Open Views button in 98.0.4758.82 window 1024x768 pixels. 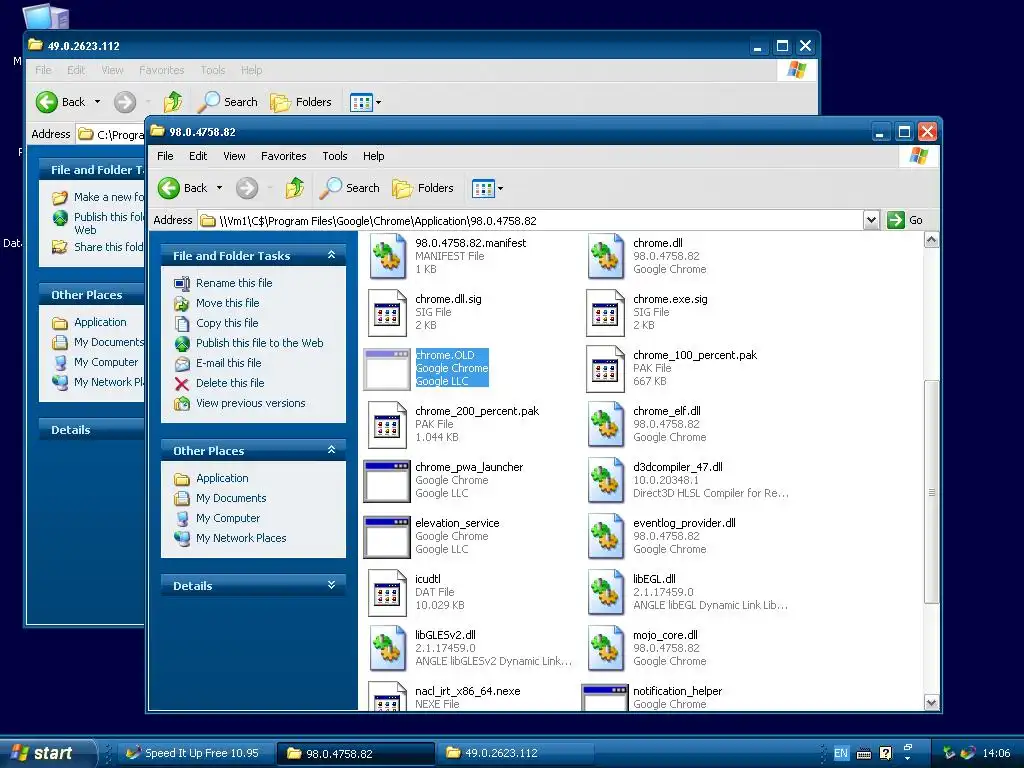coord(483,189)
